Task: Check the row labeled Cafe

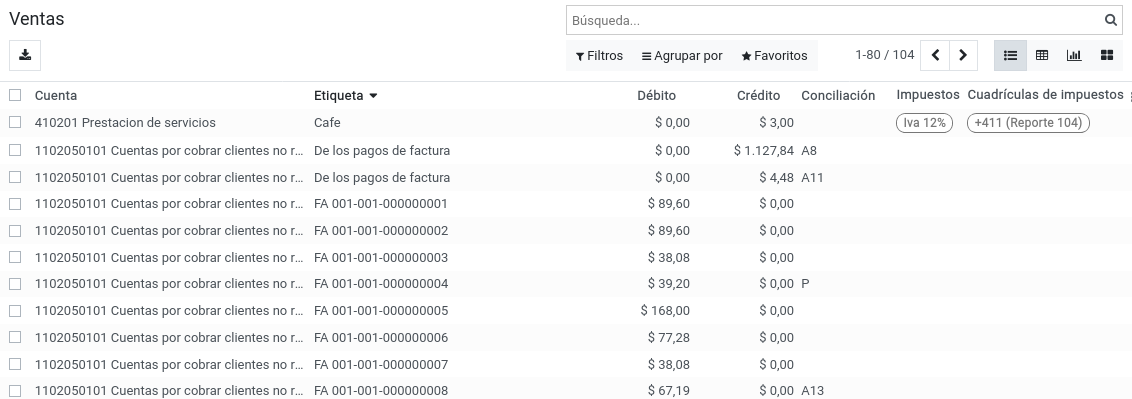Action: coord(15,123)
